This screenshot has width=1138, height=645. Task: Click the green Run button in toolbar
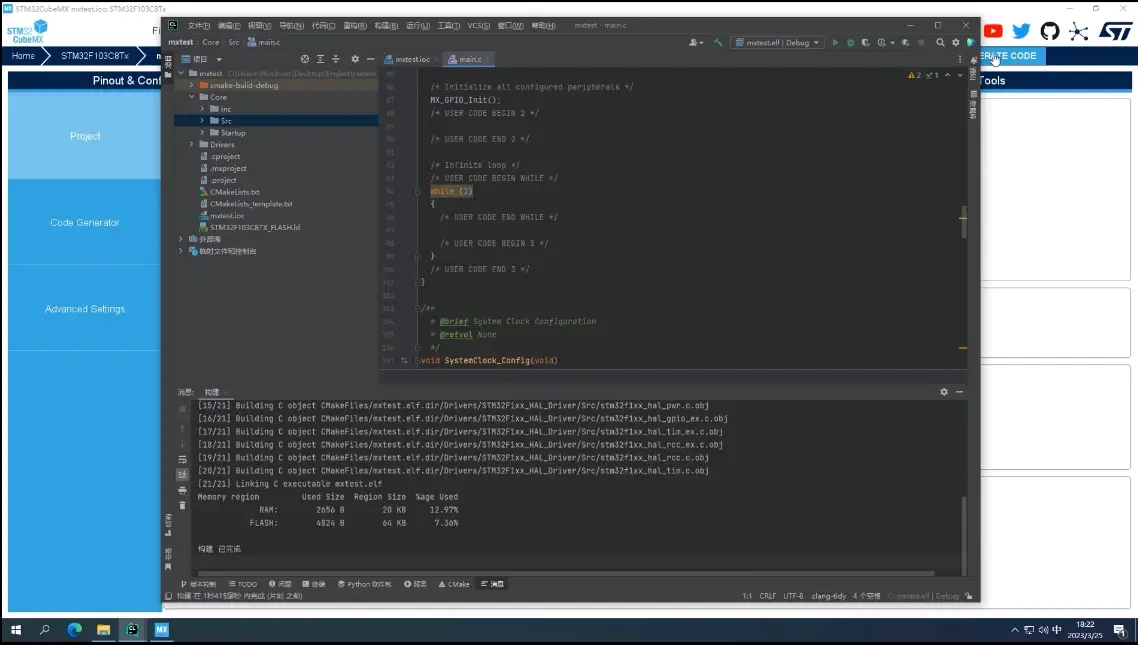click(835, 43)
